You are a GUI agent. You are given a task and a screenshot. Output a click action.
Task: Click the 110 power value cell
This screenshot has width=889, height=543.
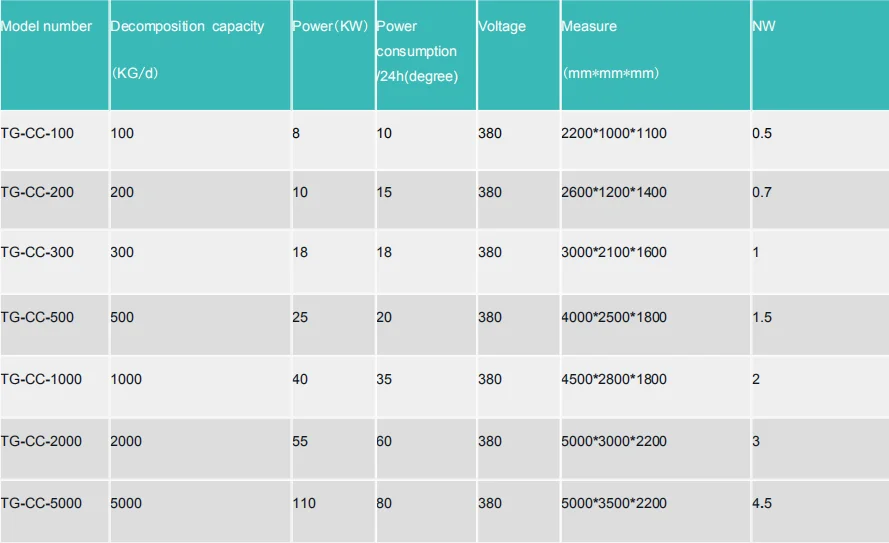coord(304,503)
